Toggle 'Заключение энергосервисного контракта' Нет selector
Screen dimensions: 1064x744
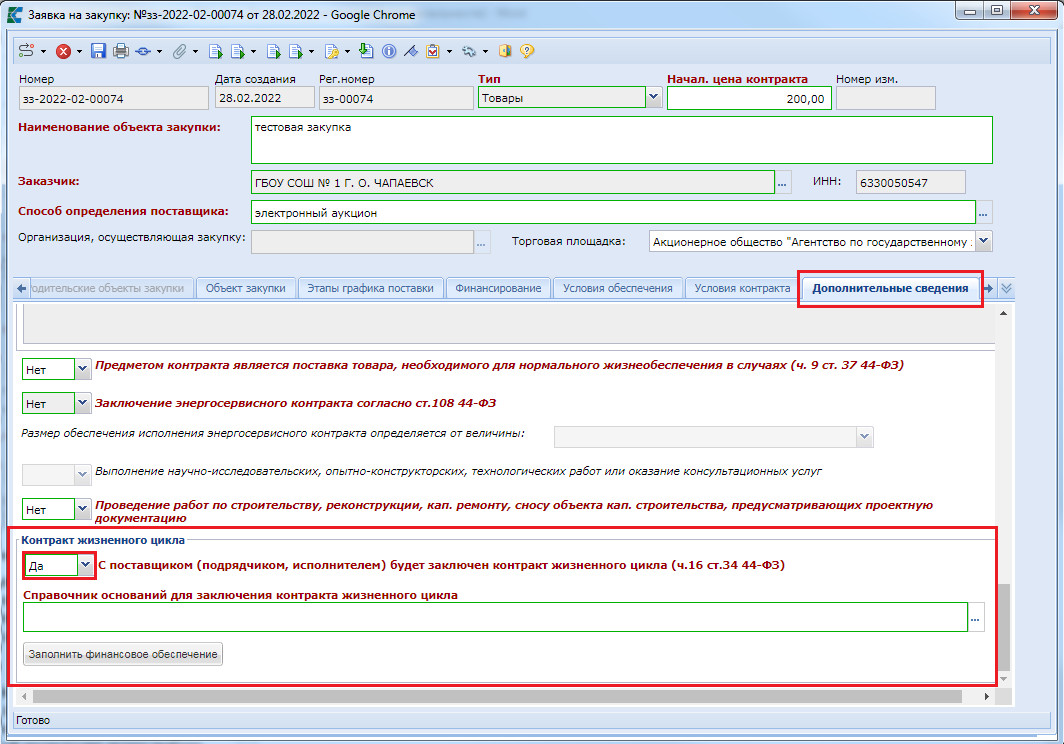tap(84, 404)
